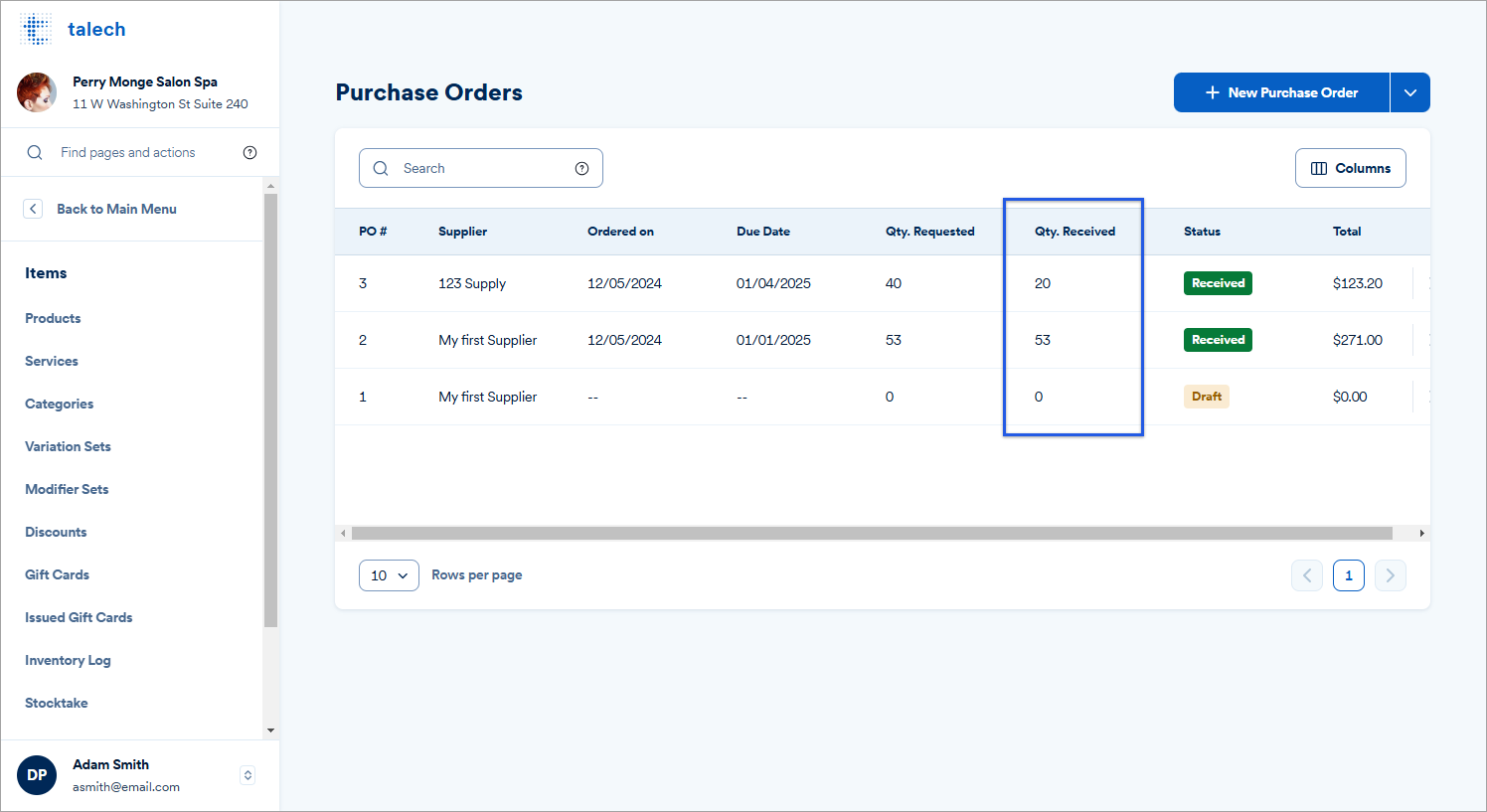This screenshot has height=812, width=1487.
Task: Select Products in the sidebar
Action: 53,318
